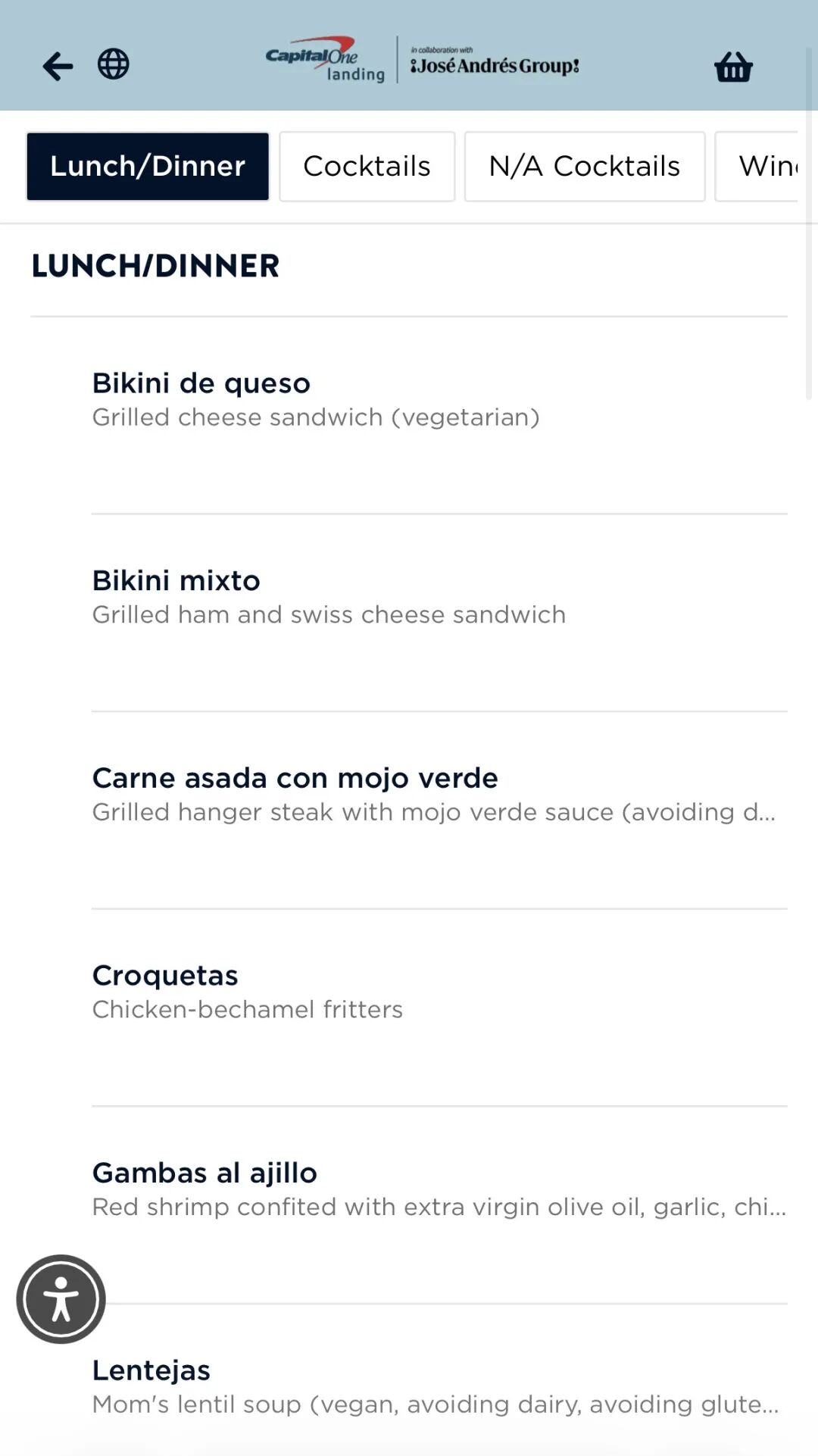Viewport: 818px width, 1456px height.
Task: Switch to the N/A Cocktails tab
Action: (x=585, y=167)
